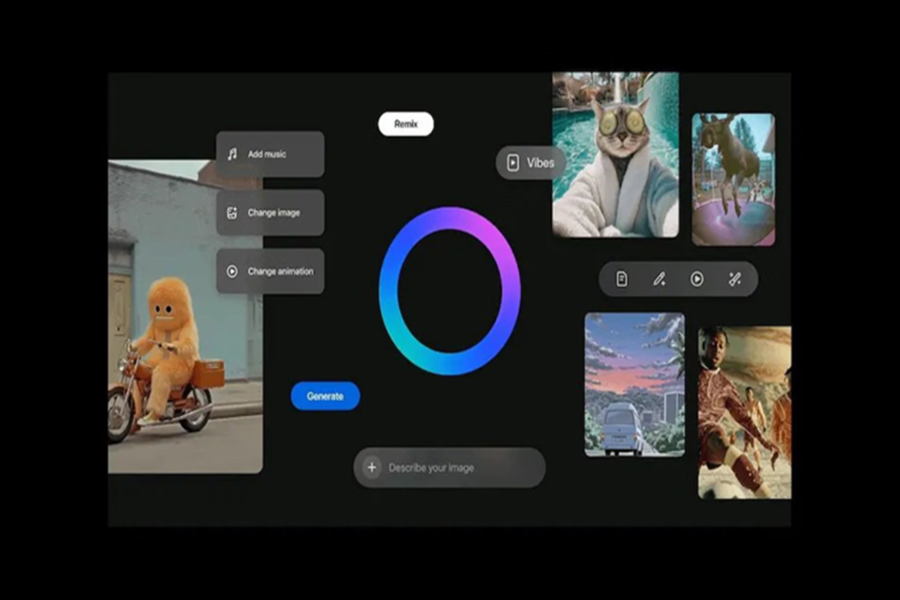
Task: Select the pencil edit icon in the toolbar
Action: click(659, 279)
